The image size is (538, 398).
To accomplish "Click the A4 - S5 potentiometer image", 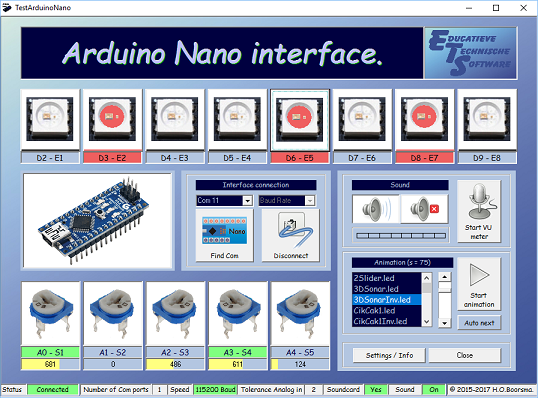I will [300, 313].
